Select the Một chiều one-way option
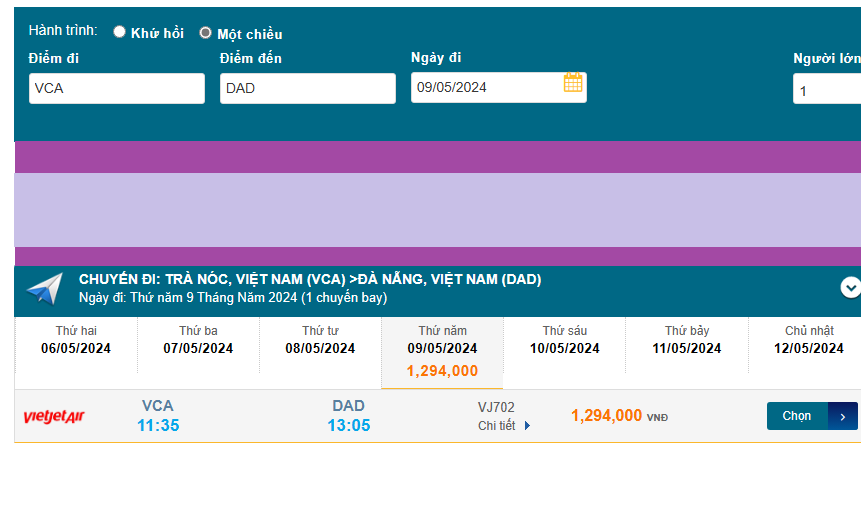The height and width of the screenshot is (528, 861). [x=206, y=33]
